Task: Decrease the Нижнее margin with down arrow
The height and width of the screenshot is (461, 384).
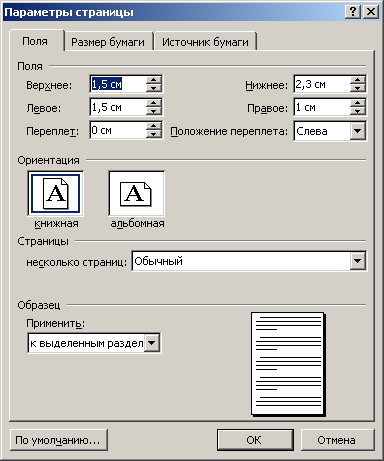Action: click(358, 88)
